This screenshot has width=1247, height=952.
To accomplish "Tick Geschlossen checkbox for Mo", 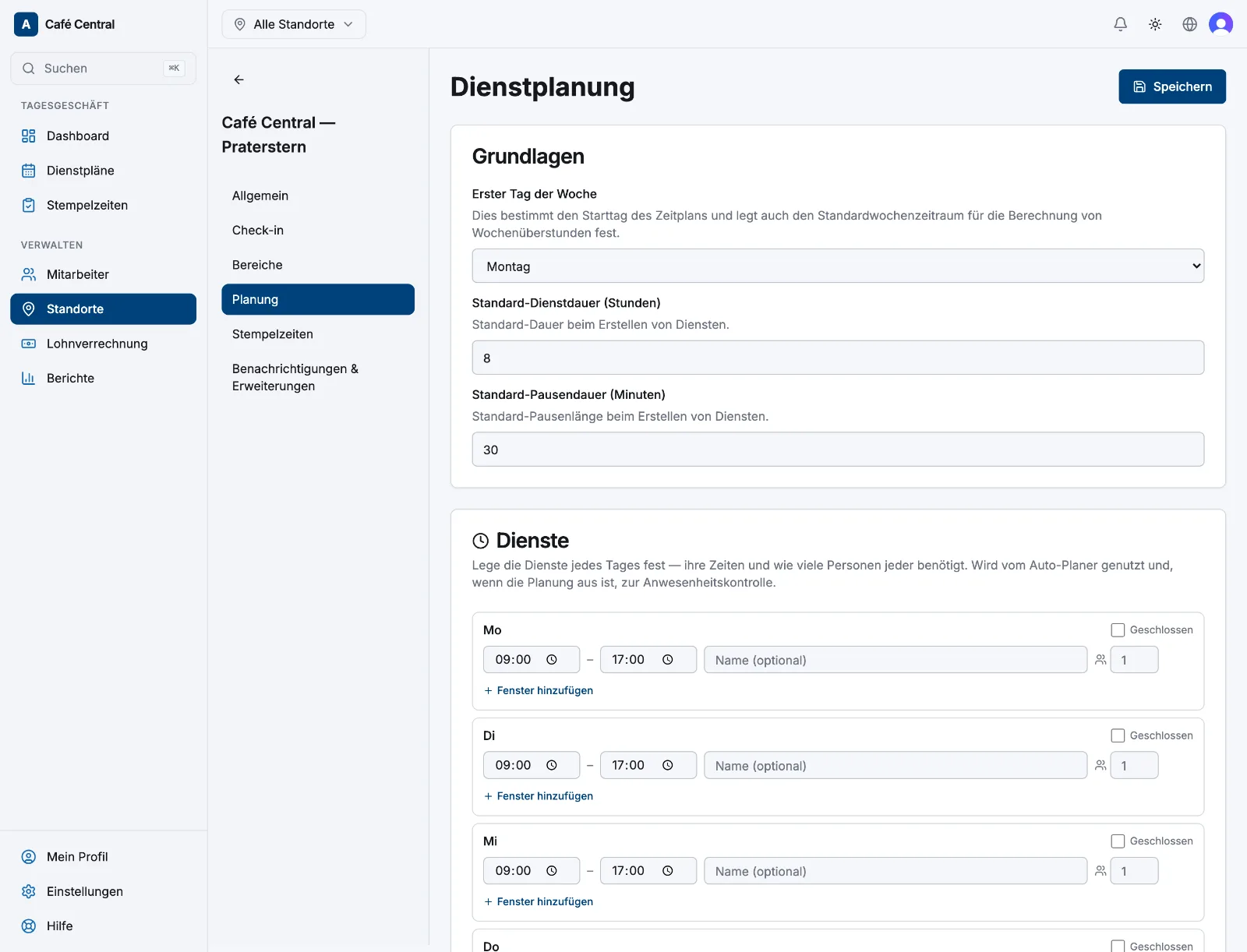I will [x=1118, y=630].
